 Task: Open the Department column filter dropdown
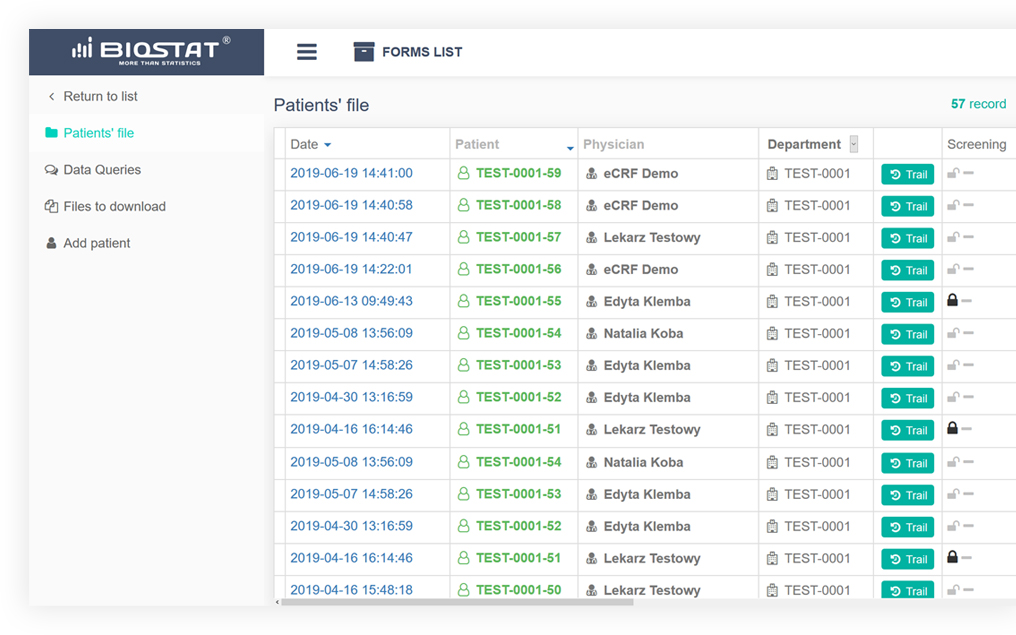click(x=853, y=144)
